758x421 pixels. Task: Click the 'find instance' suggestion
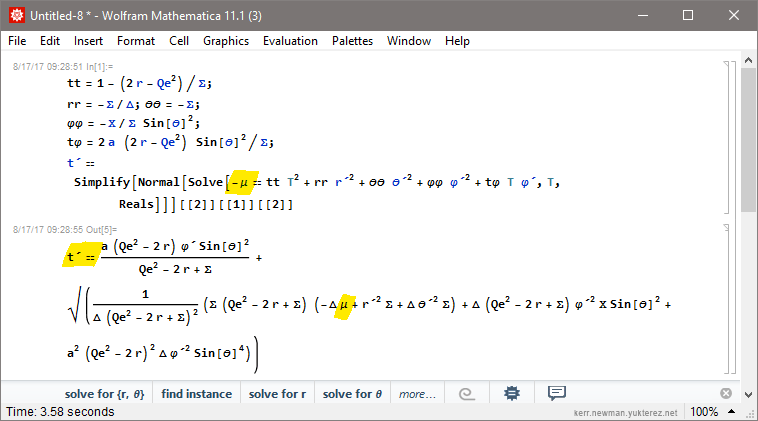[x=197, y=394]
